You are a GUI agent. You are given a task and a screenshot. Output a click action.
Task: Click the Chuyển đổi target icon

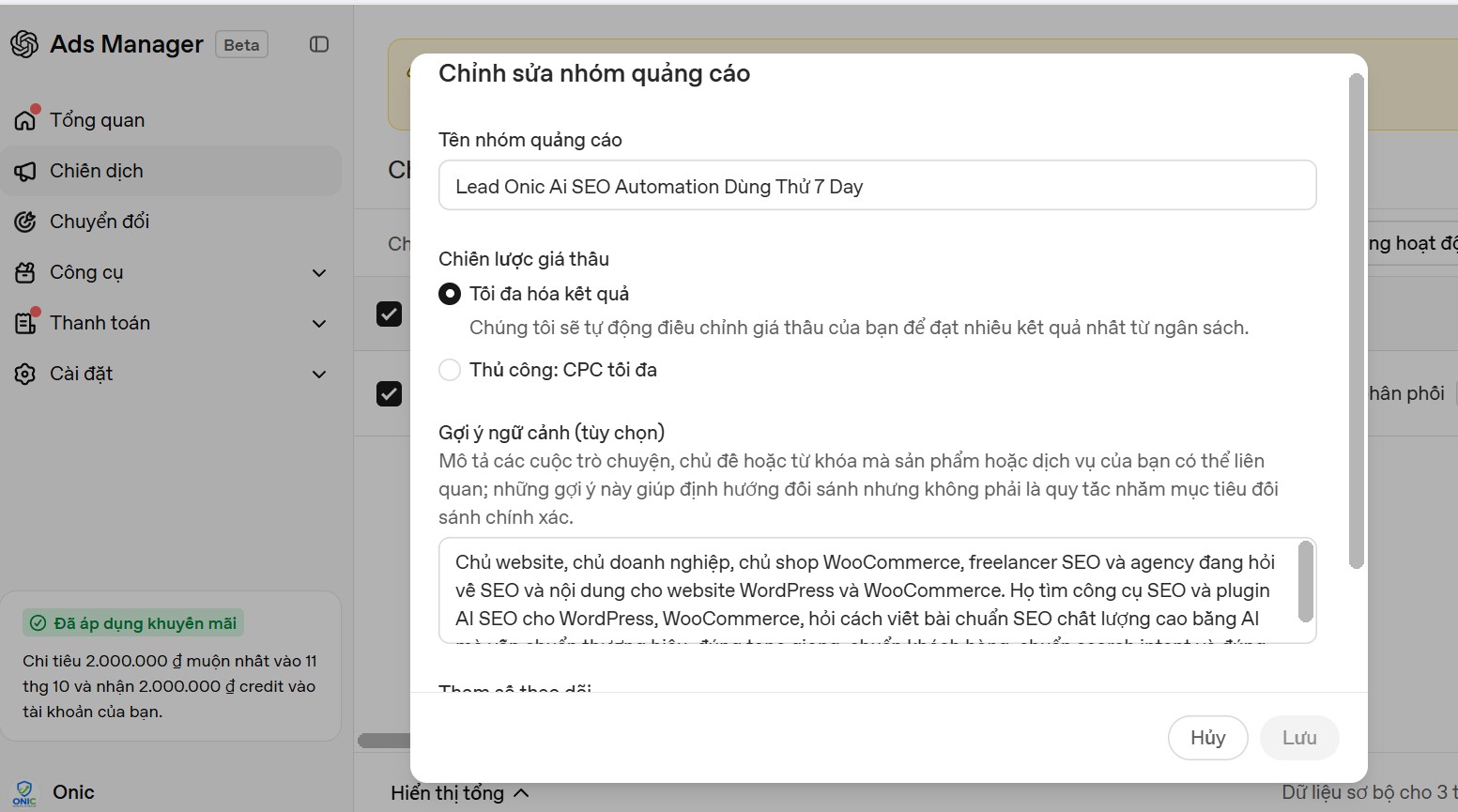tap(25, 222)
